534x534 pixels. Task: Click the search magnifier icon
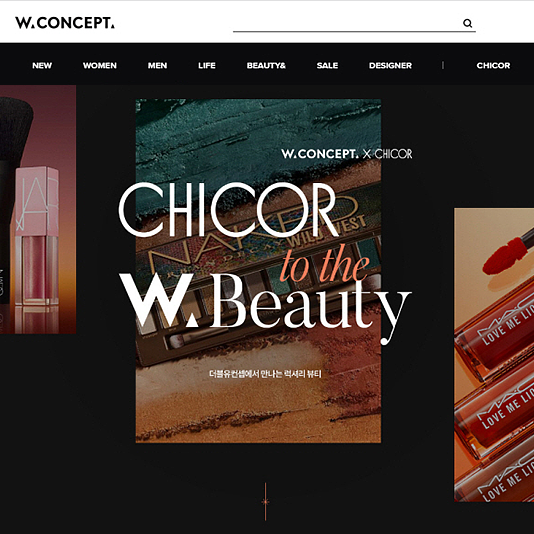467,23
